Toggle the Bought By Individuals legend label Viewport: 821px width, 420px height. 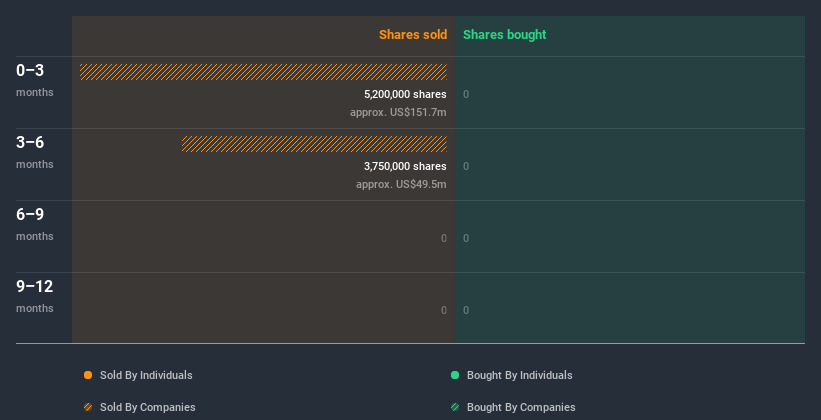pos(519,375)
